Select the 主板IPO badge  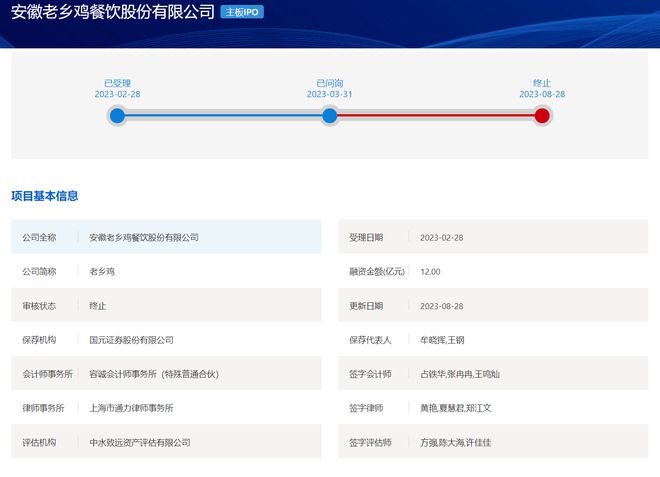click(x=242, y=12)
